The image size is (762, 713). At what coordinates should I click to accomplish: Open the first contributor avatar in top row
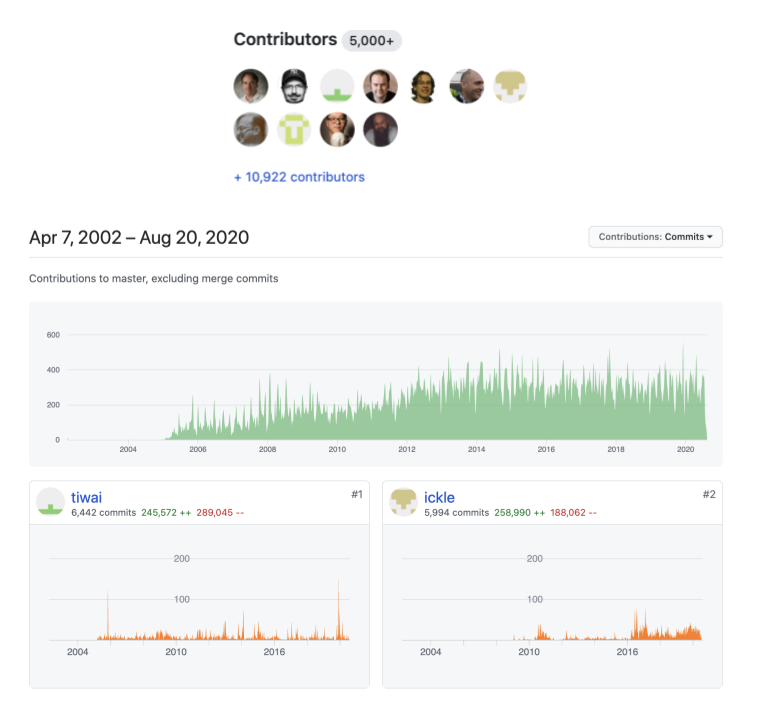coord(251,86)
